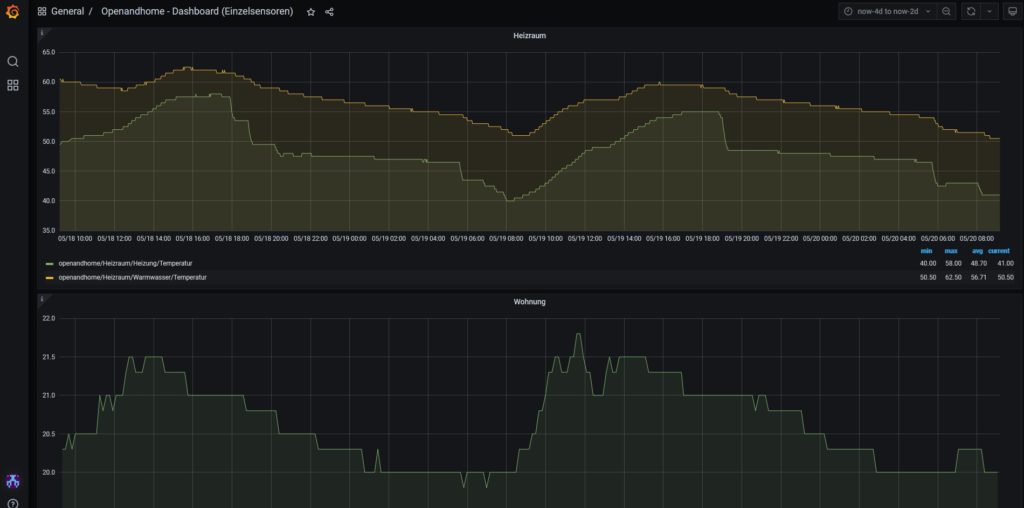Click the 62.50 max value for Warmwasser
Viewport: 1024px width, 508px height.
(x=953, y=278)
